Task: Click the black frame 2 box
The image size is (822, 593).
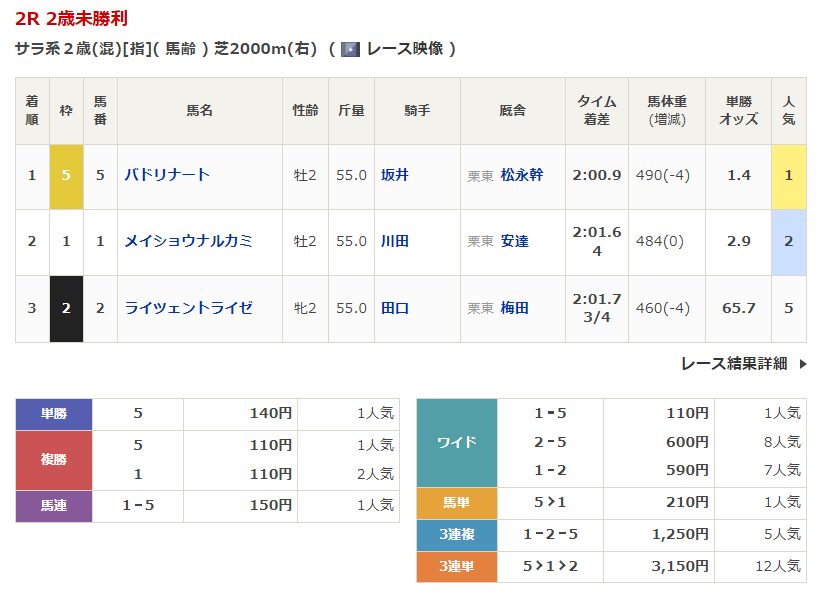Action: pyautogui.click(x=66, y=308)
